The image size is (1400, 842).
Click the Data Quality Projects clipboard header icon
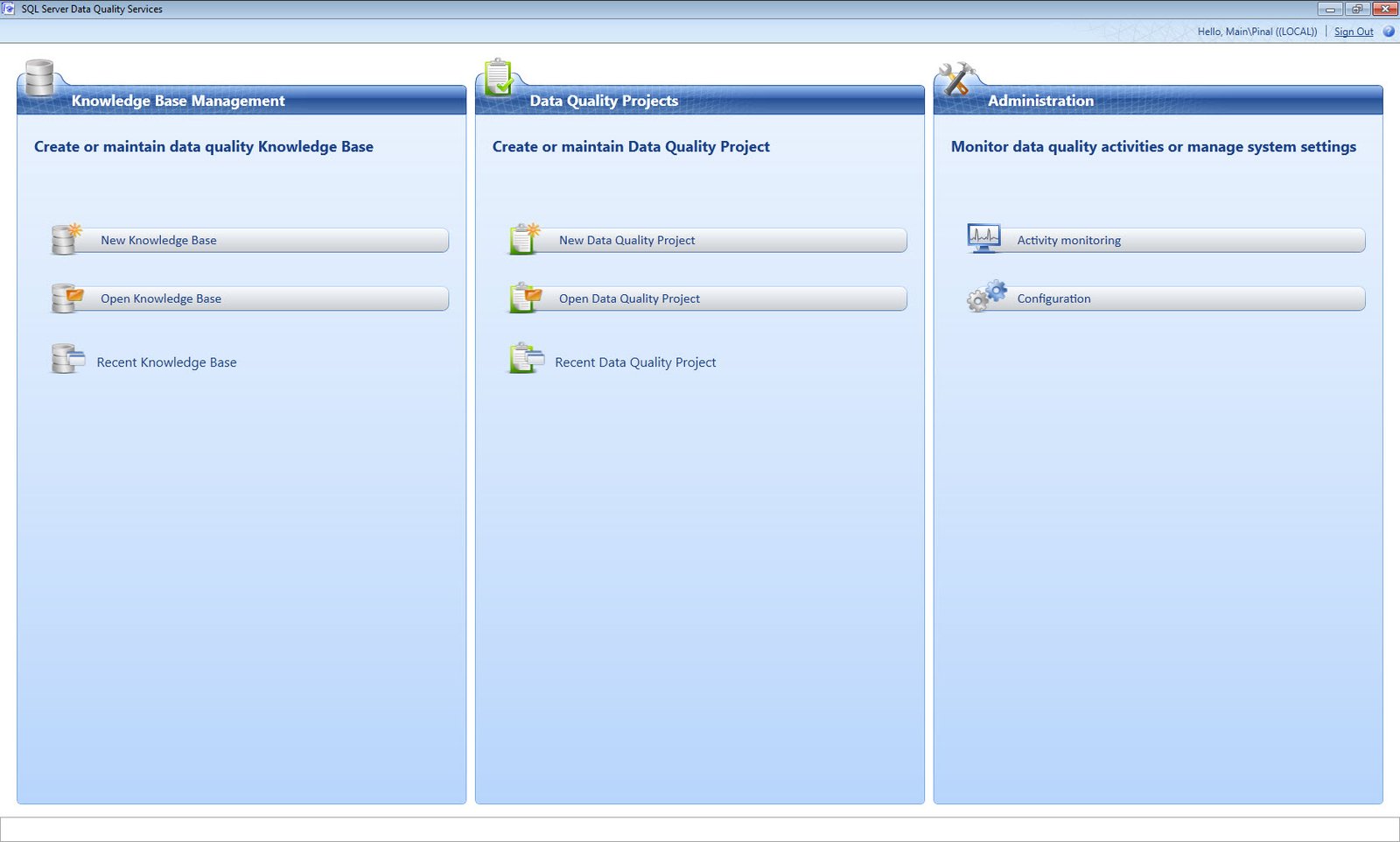(x=499, y=76)
